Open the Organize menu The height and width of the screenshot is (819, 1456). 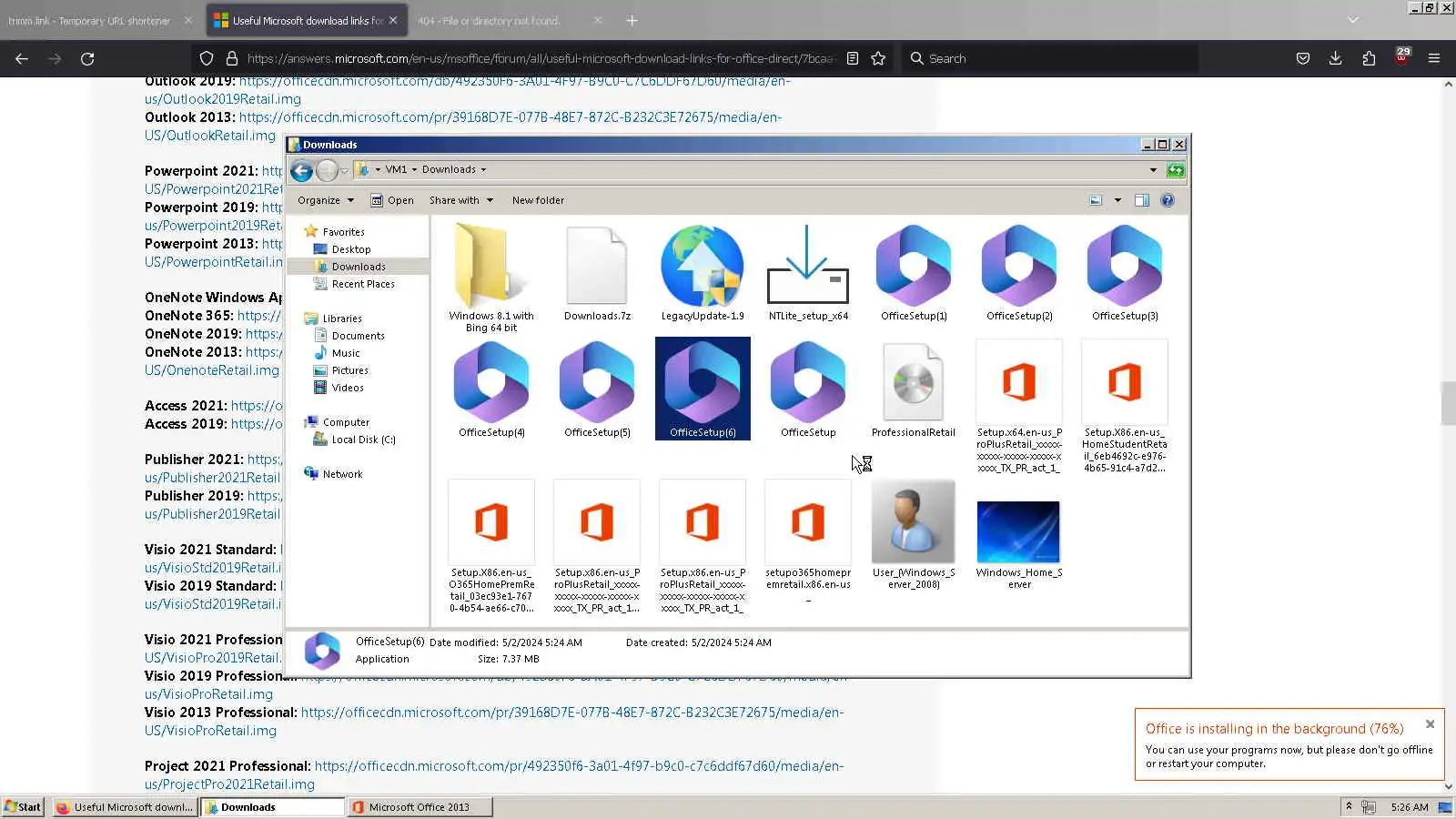[325, 200]
